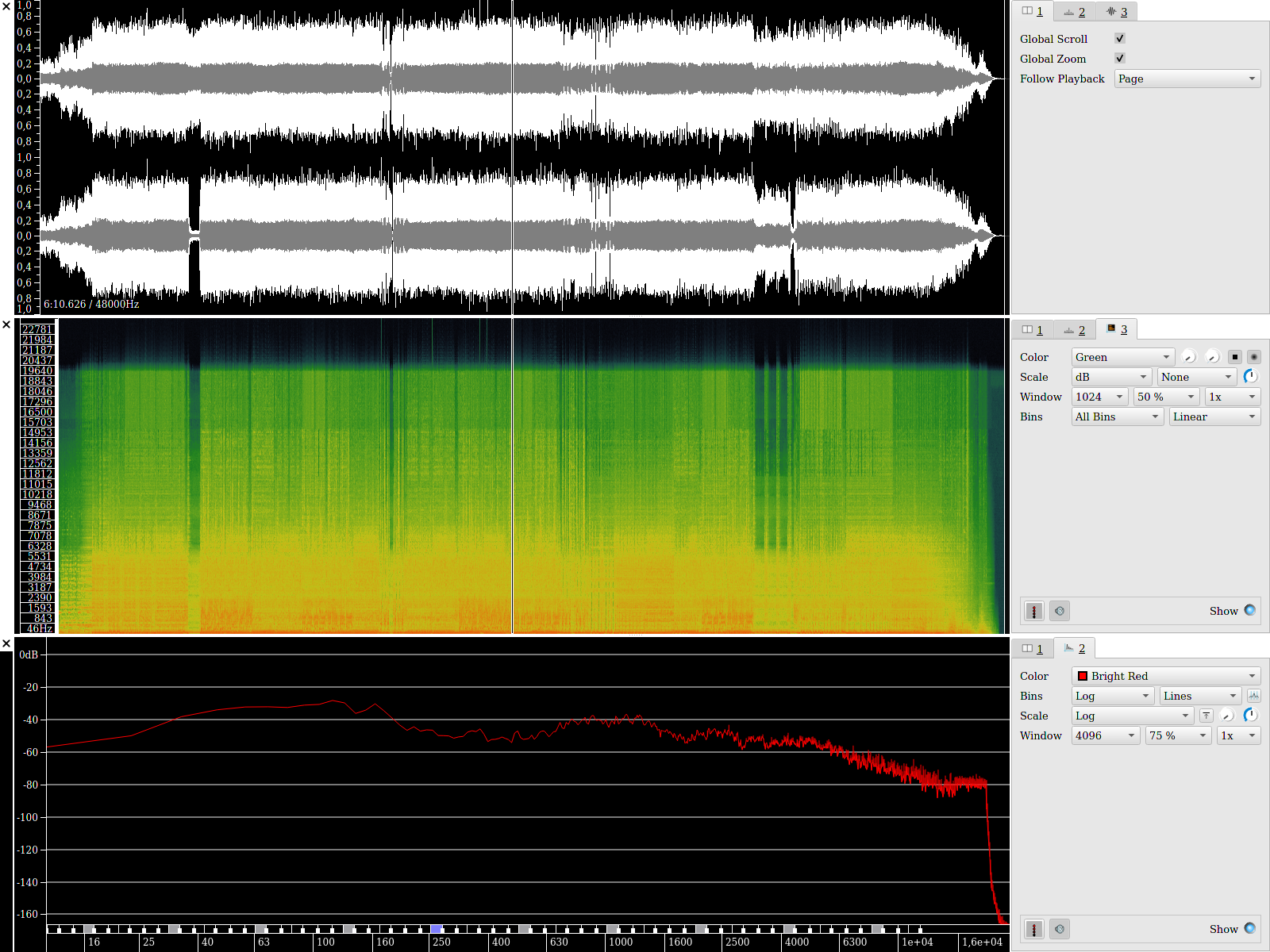This screenshot has height=952, width=1270.
Task: Open the Green color scheme dropdown
Action: pos(1122,357)
